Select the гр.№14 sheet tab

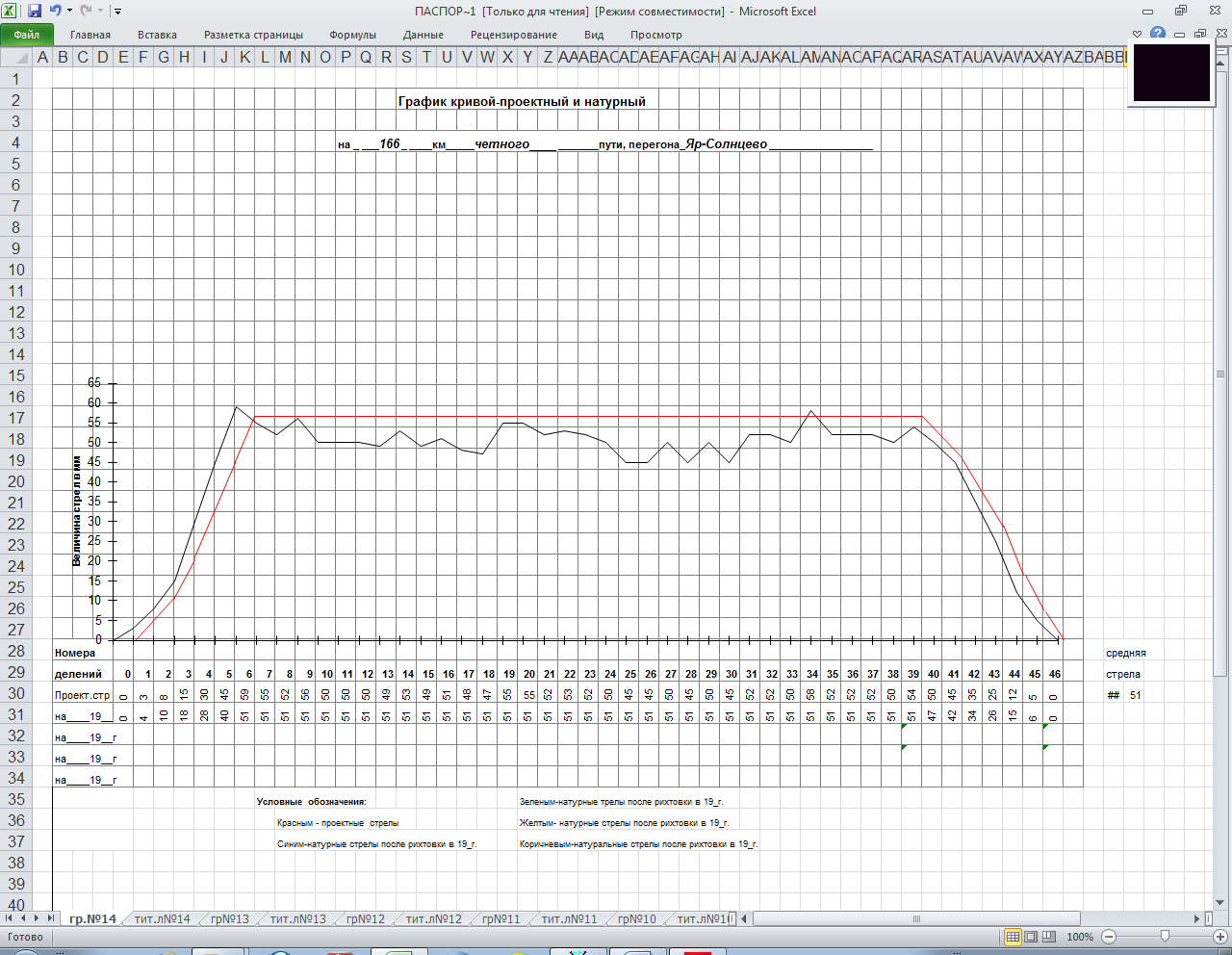click(92, 918)
